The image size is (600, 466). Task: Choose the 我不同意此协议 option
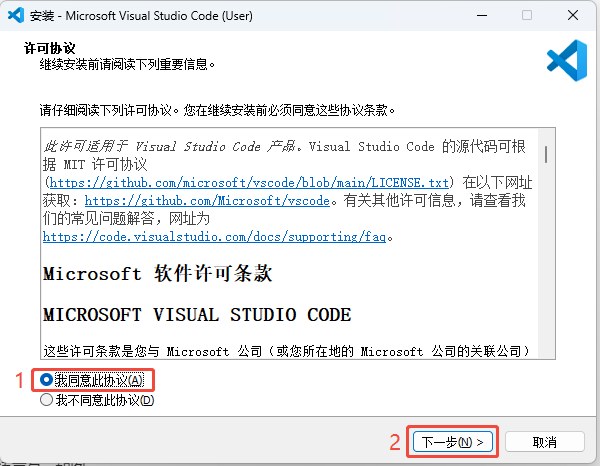pos(47,400)
